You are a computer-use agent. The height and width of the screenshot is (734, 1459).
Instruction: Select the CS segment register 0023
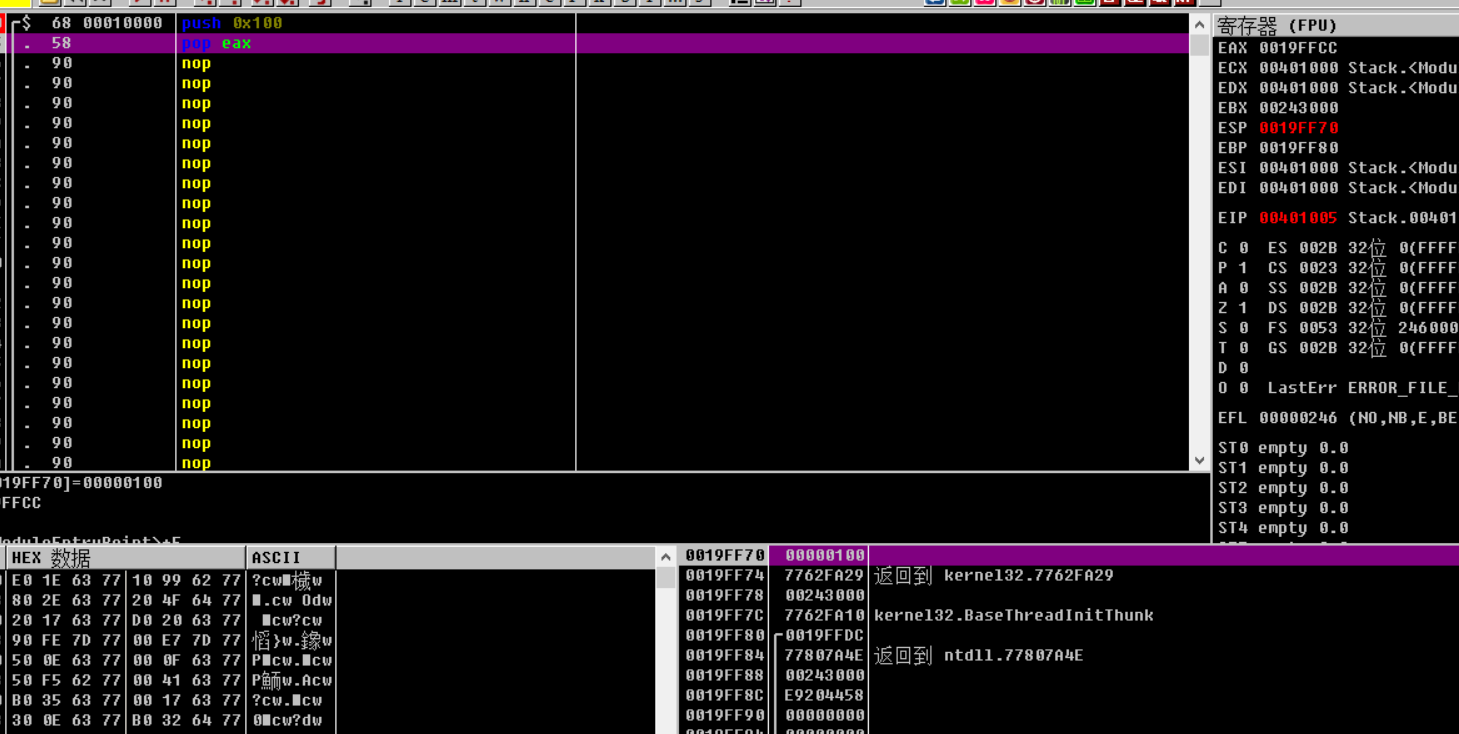(x=1318, y=268)
